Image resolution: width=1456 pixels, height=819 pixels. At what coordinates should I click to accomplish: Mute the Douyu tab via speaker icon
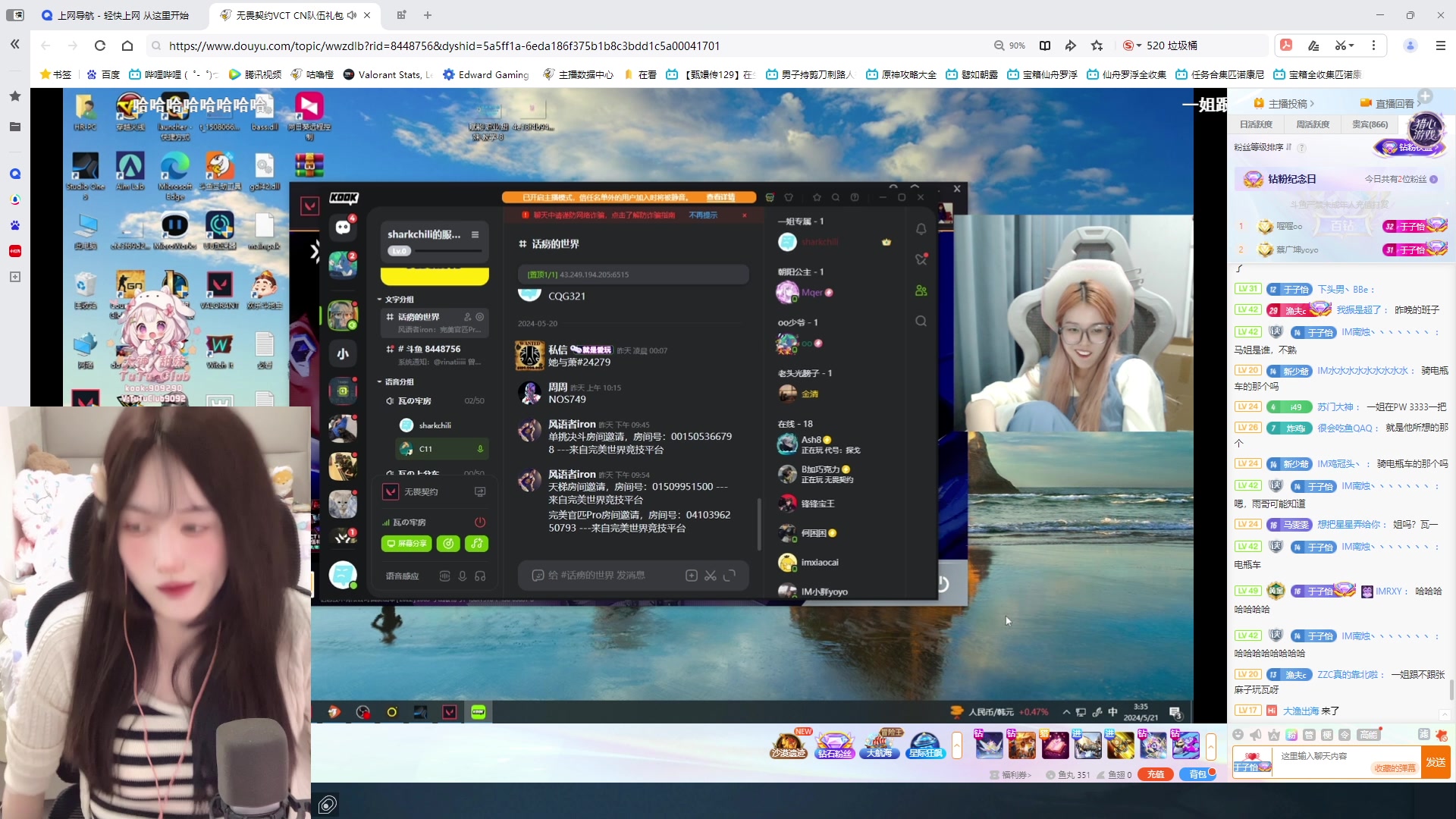pyautogui.click(x=352, y=15)
